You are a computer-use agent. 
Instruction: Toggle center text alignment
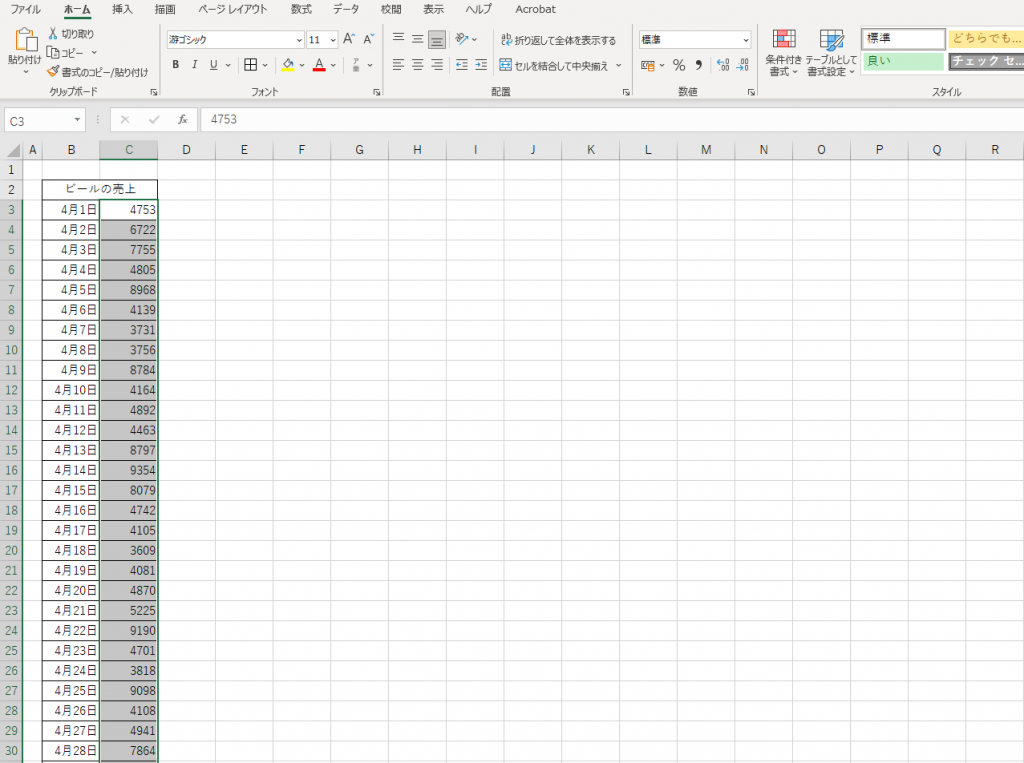(x=417, y=65)
